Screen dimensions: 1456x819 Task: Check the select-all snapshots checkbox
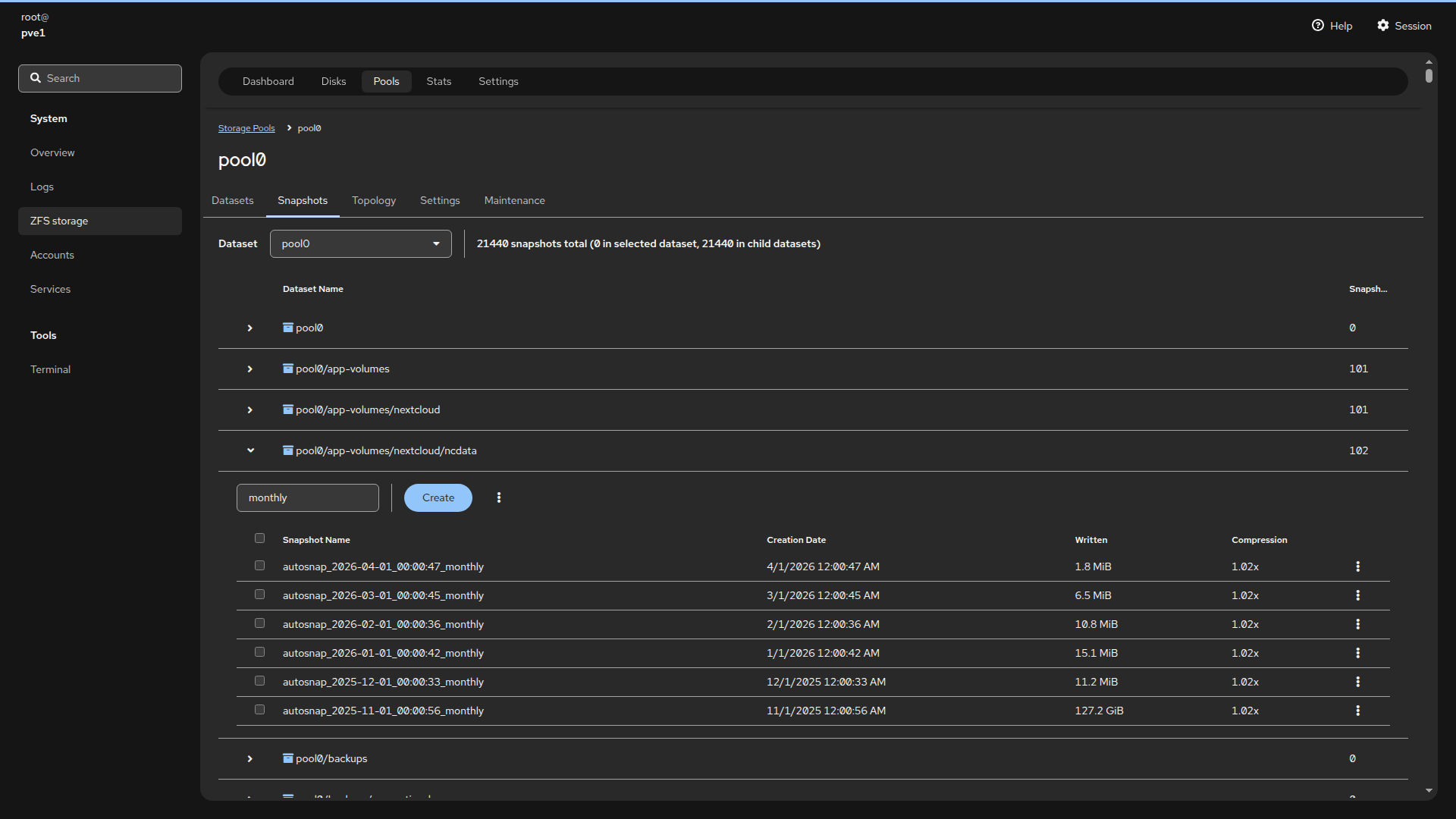259,538
